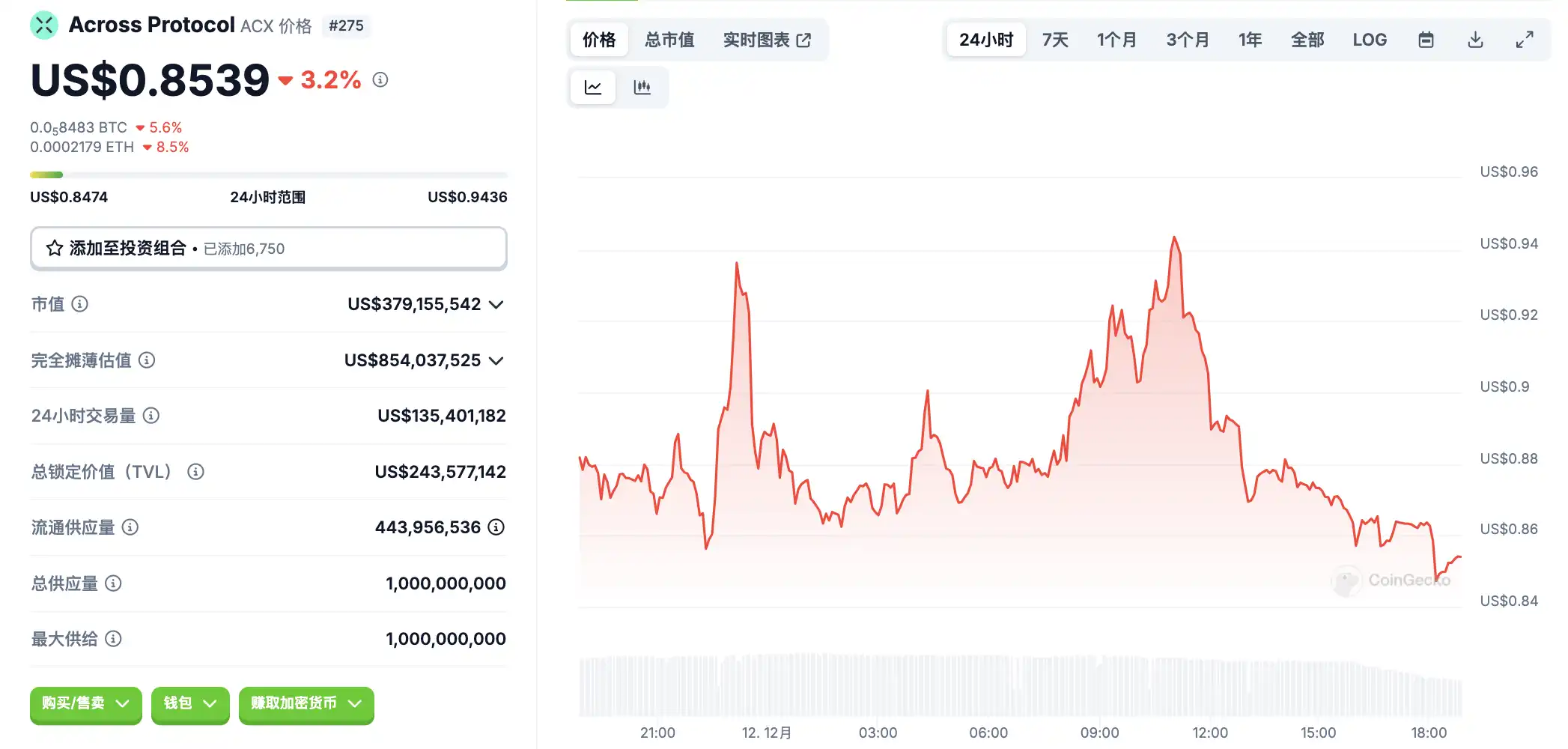Switch to line chart view icon
The width and height of the screenshot is (1568, 749).
593,88
